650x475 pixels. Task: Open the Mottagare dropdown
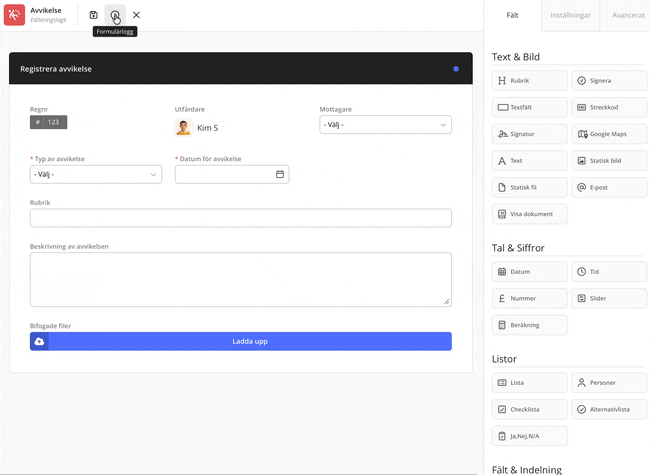click(x=385, y=125)
